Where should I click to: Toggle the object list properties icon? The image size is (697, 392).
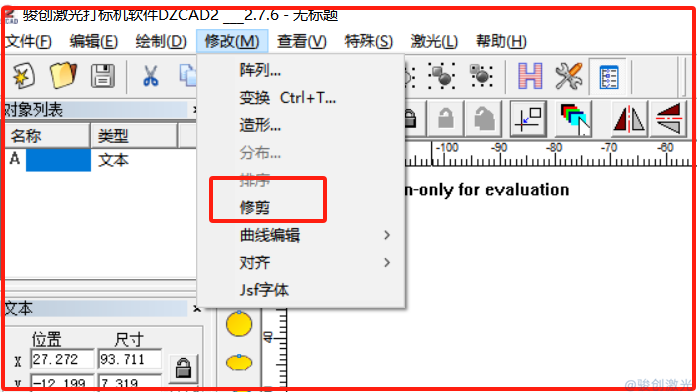click(x=608, y=76)
